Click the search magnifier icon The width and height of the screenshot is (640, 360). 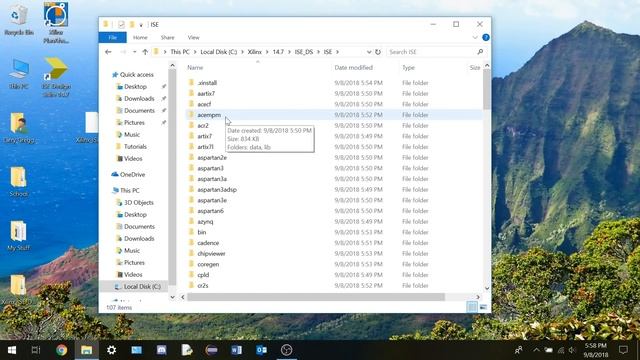tap(480, 52)
